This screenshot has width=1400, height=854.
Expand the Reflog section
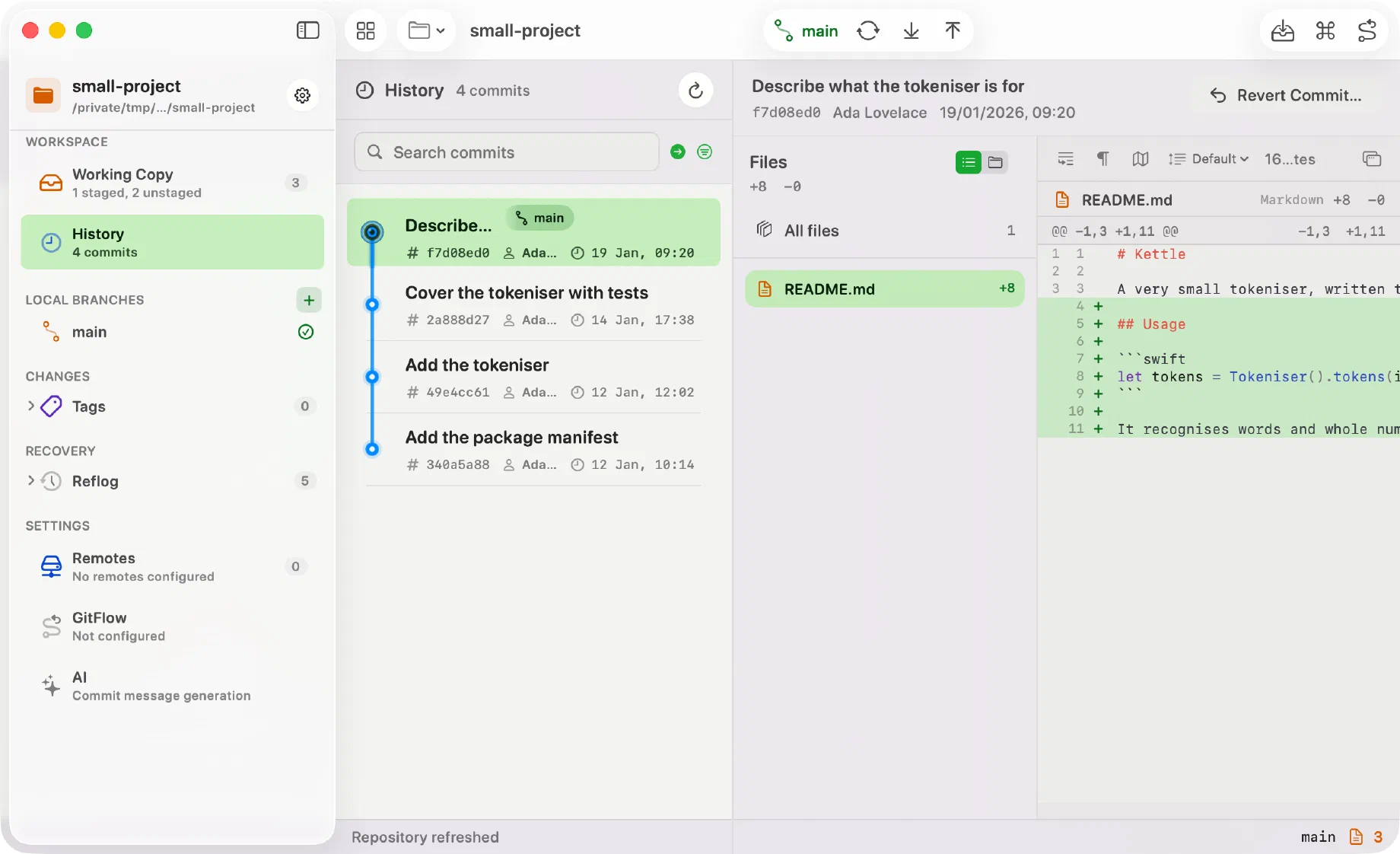tap(31, 480)
